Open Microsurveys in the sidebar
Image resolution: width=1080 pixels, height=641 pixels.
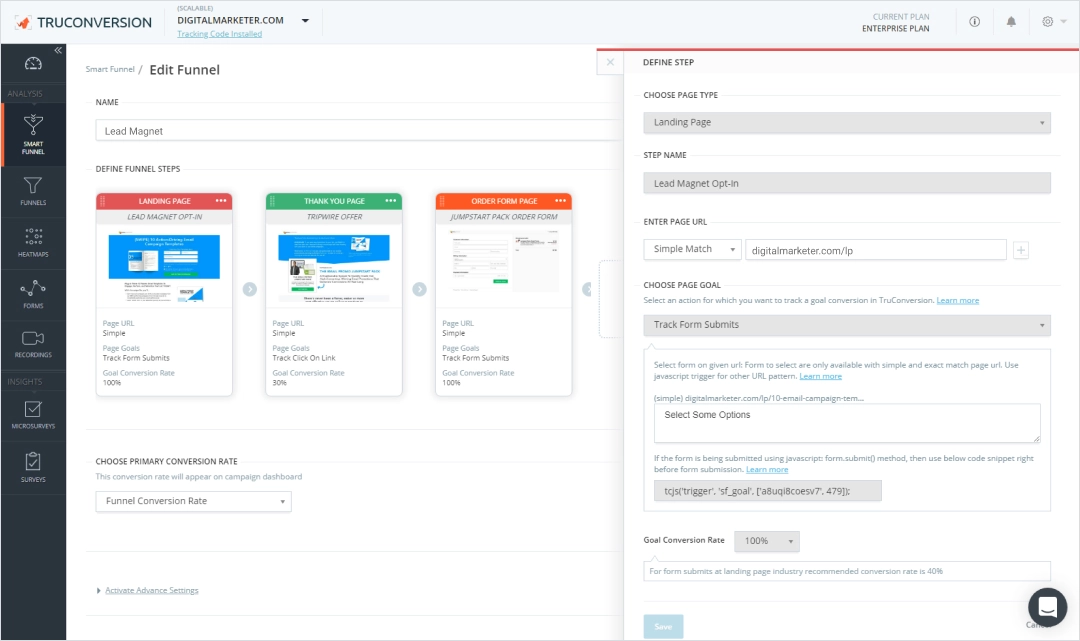tap(33, 416)
